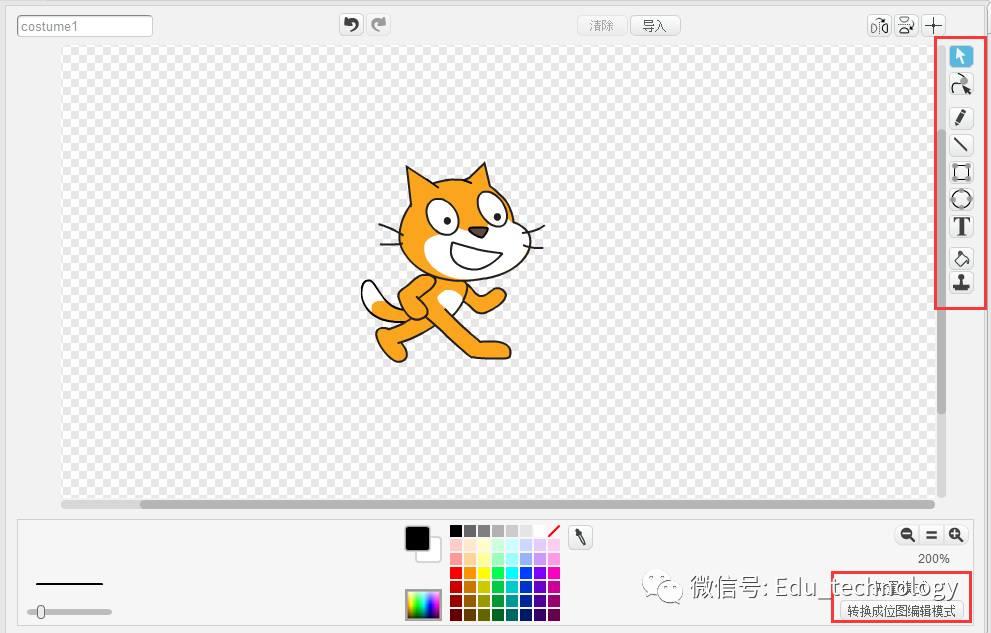Flip the costume left-right
The width and height of the screenshot is (991, 633).
(879, 25)
